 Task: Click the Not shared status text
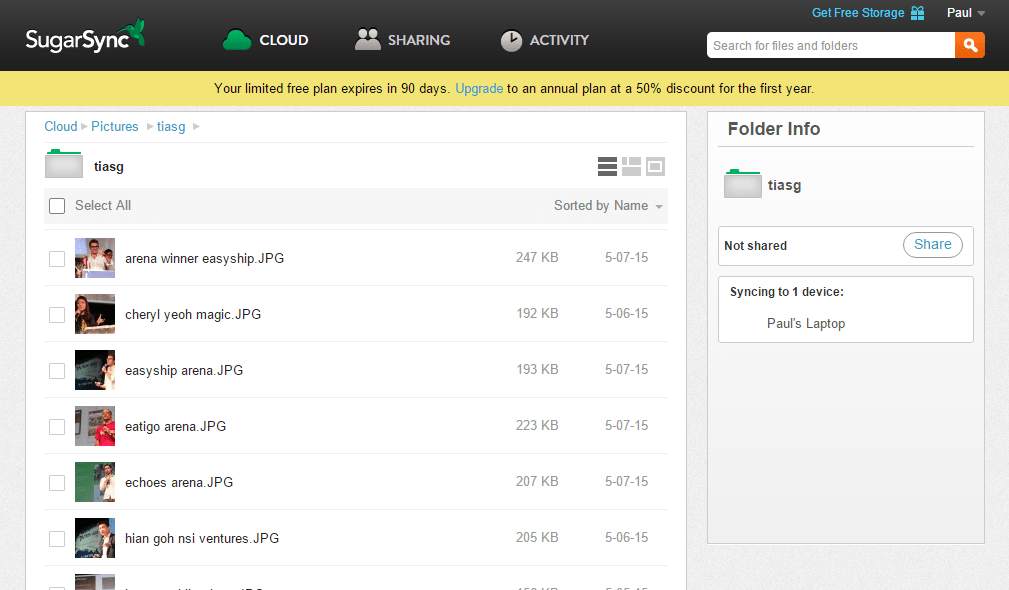[755, 246]
